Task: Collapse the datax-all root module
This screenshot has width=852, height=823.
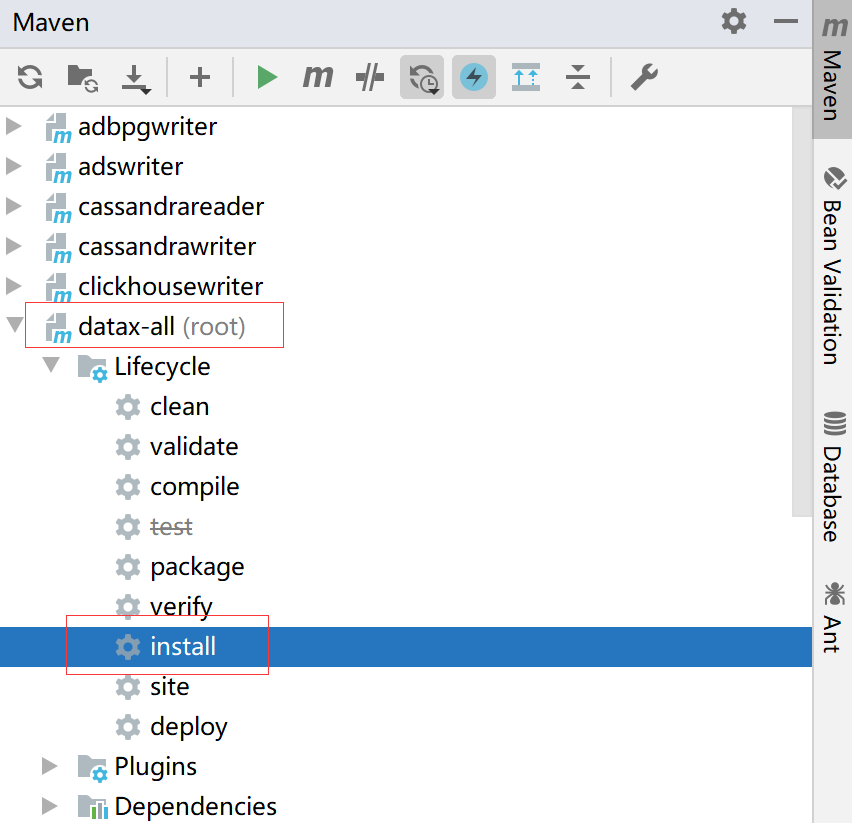Action: pyautogui.click(x=15, y=325)
